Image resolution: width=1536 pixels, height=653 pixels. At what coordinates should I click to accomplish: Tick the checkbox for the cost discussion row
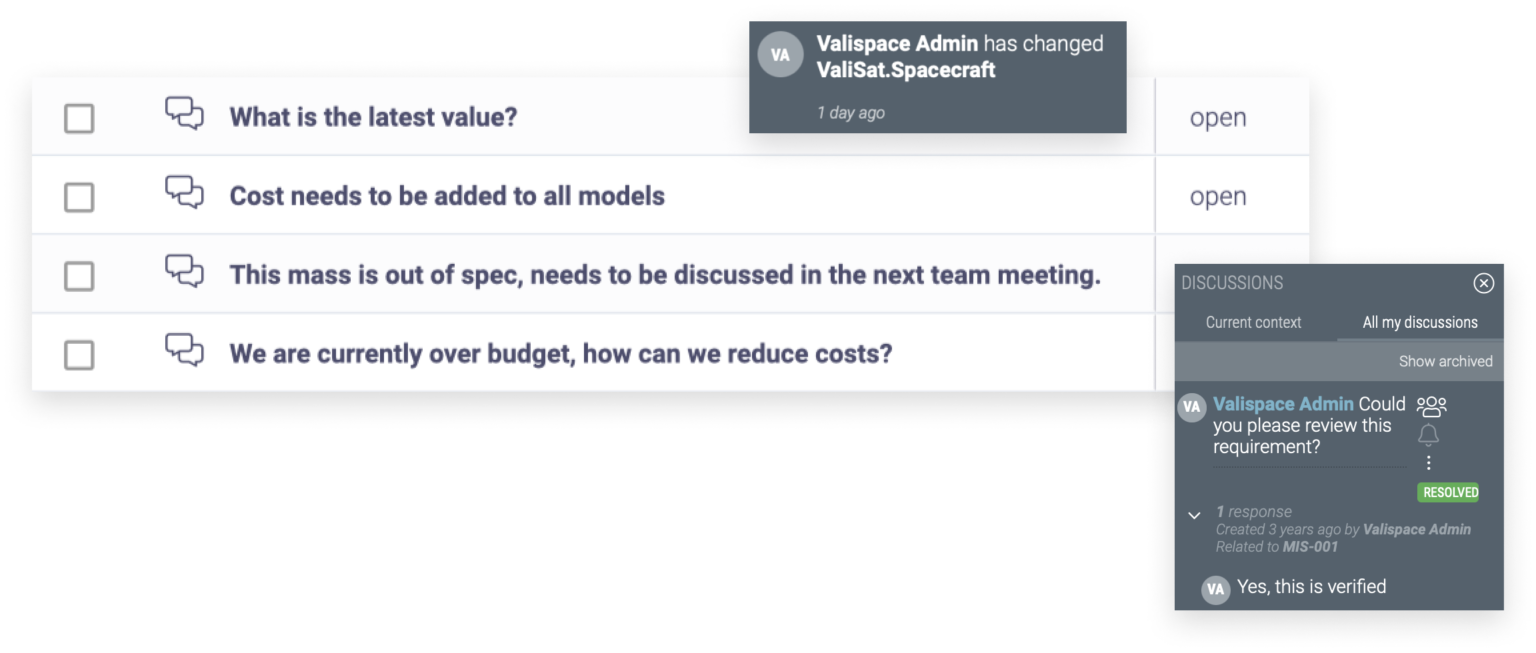[x=79, y=195]
